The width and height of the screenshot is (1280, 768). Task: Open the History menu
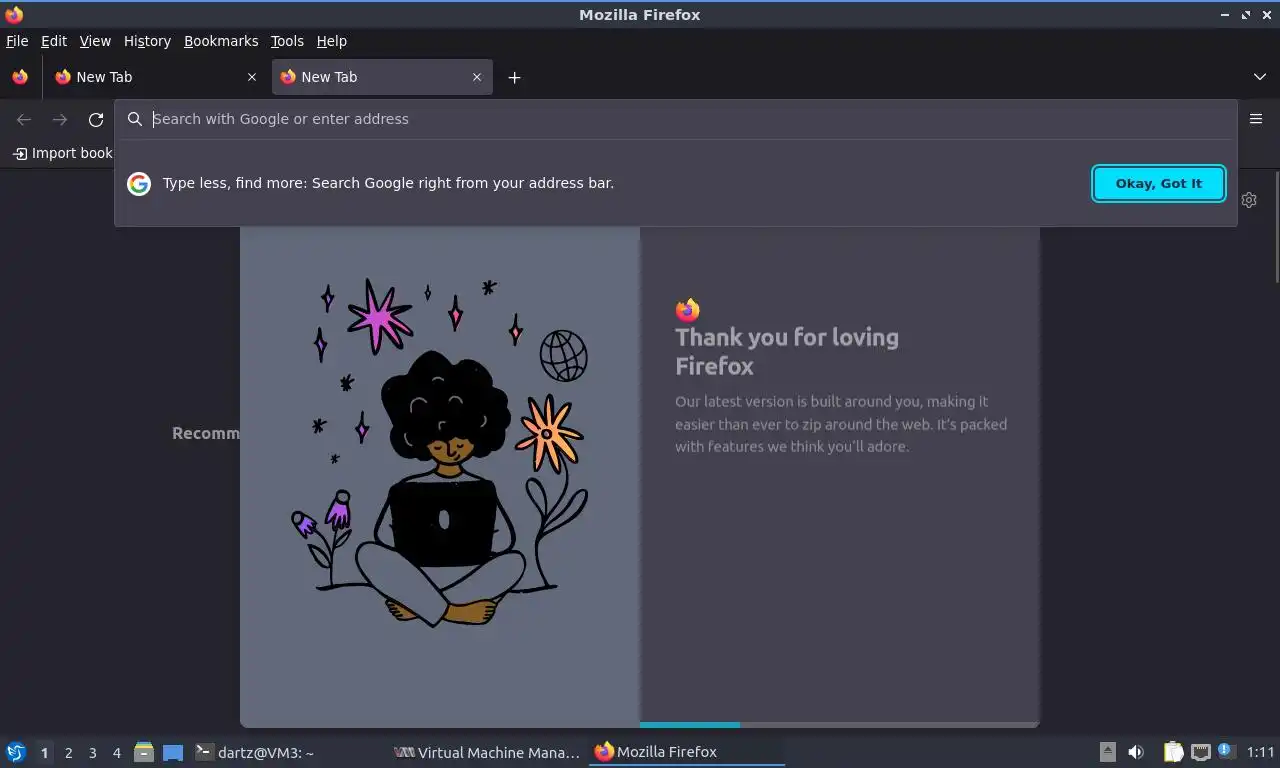tap(147, 41)
